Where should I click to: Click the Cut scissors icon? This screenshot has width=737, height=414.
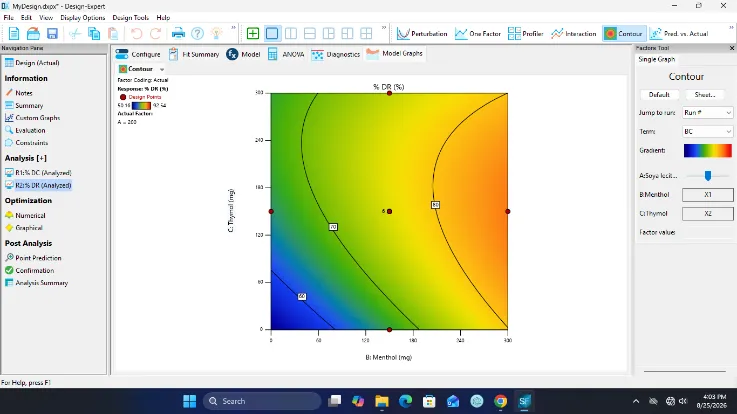click(x=75, y=33)
